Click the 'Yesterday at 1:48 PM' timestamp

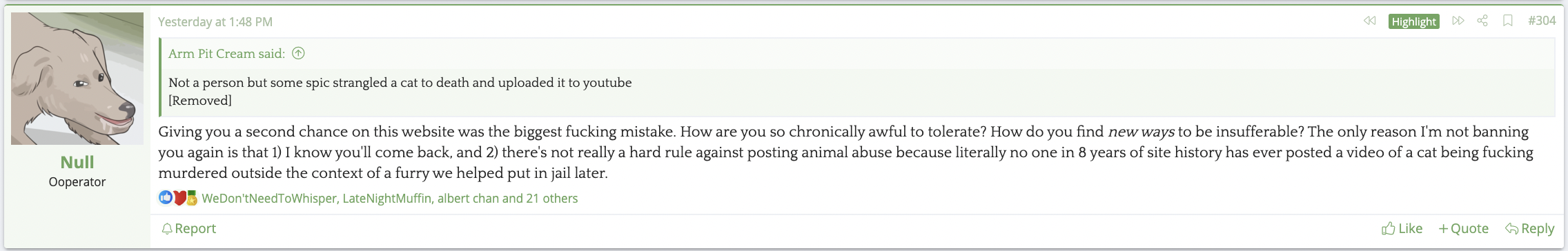tap(215, 21)
